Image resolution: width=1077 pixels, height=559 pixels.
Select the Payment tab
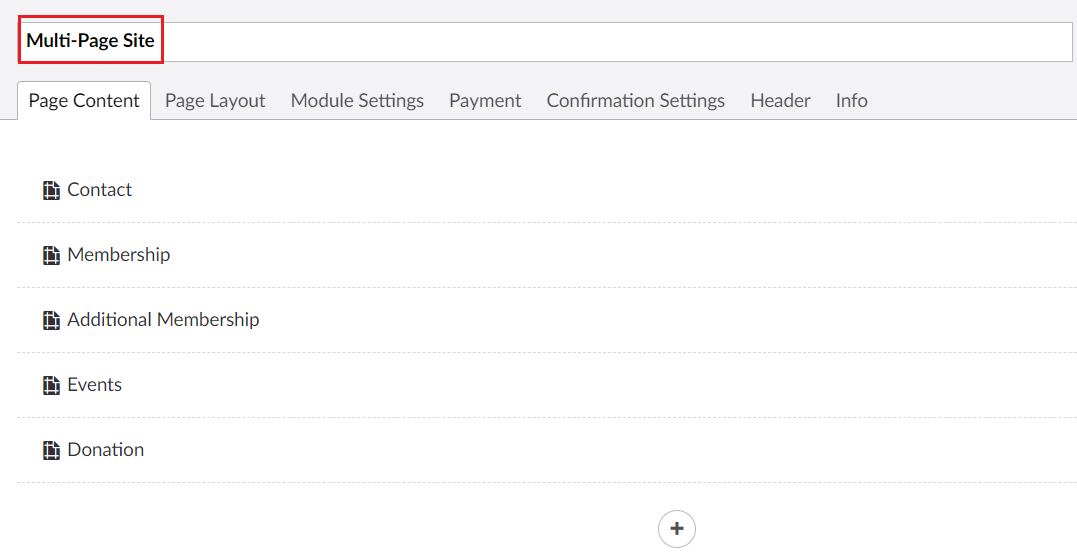(485, 101)
